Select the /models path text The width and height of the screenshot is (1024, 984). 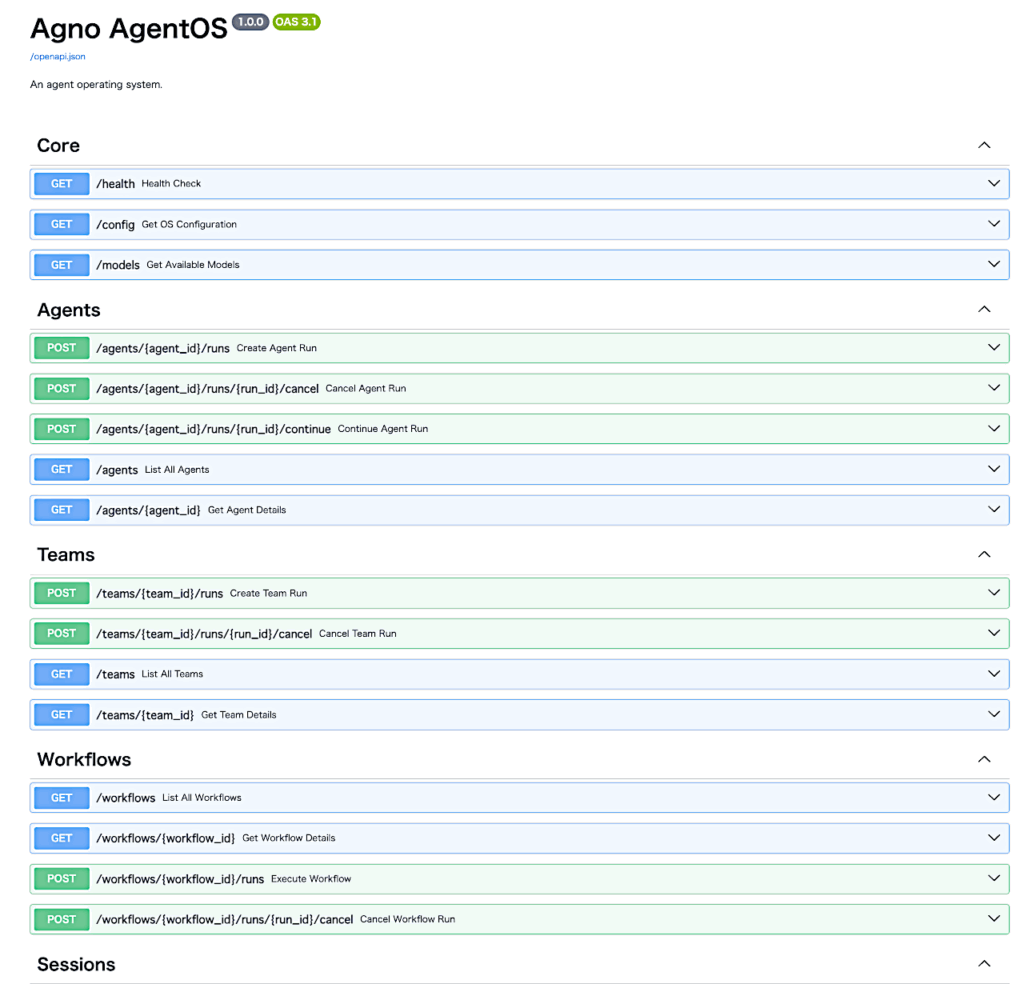(118, 264)
